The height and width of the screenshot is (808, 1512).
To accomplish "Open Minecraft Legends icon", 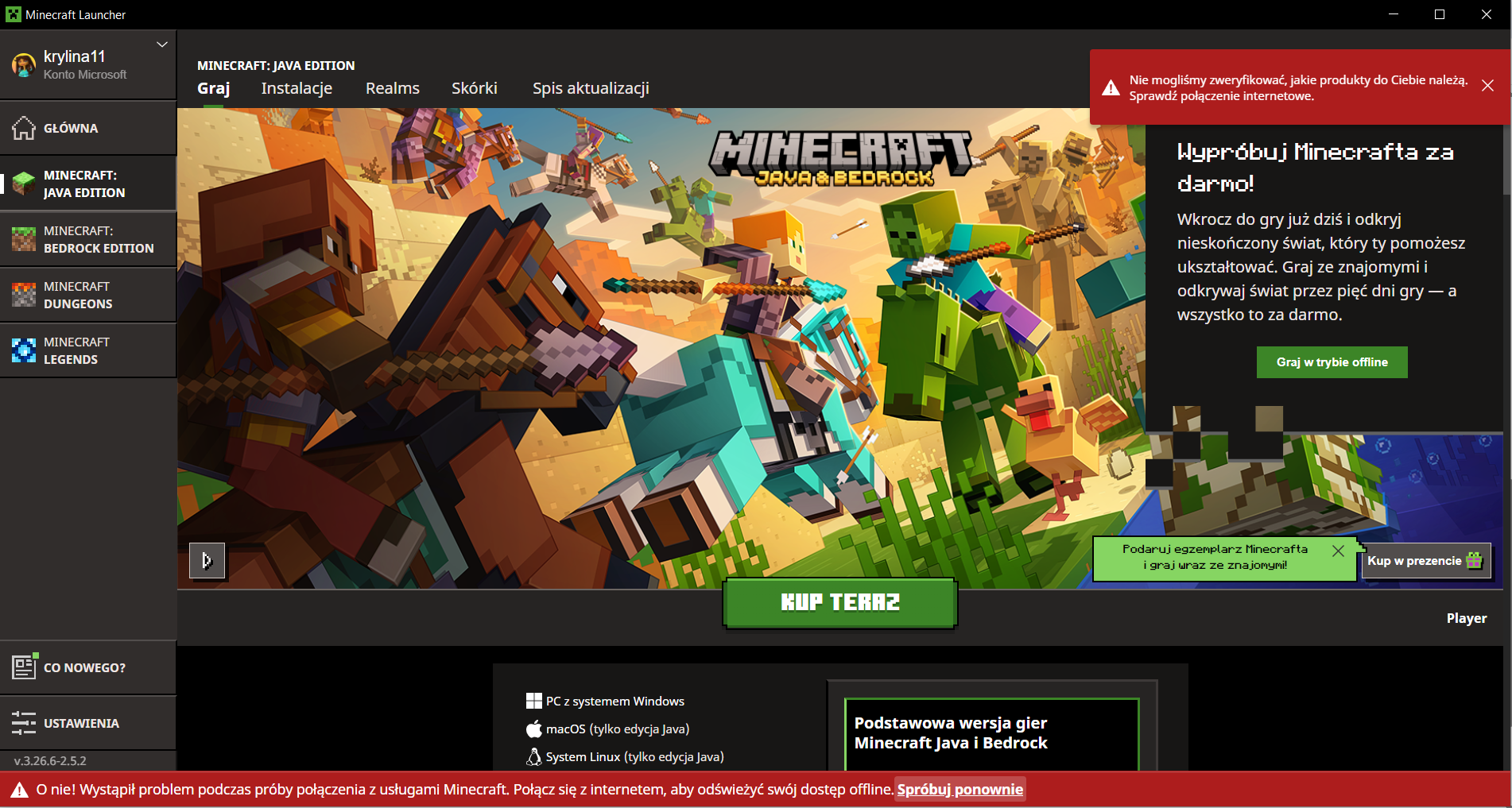I will tap(24, 350).
